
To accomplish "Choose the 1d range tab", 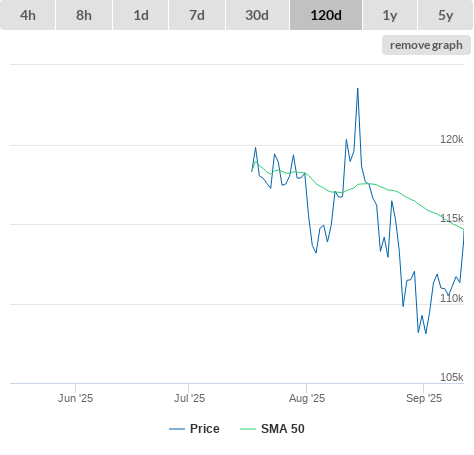I will [141, 15].
